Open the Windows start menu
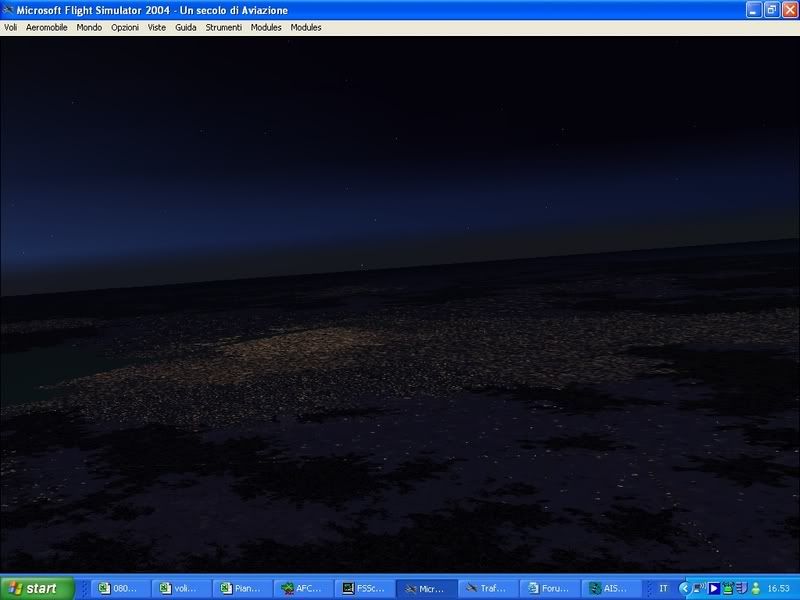 point(37,588)
